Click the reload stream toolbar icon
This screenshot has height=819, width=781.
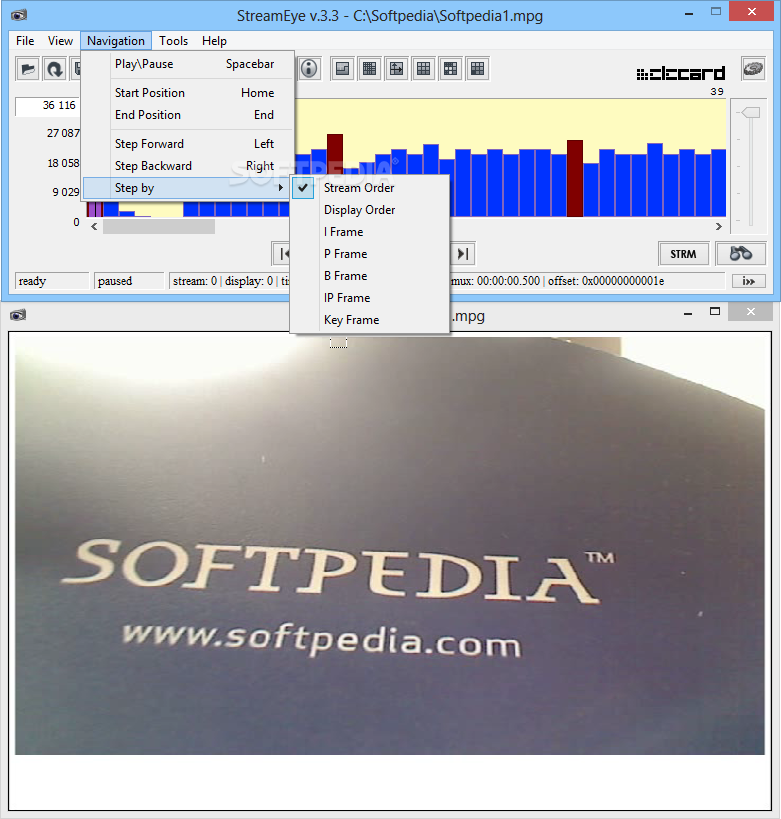(x=55, y=69)
